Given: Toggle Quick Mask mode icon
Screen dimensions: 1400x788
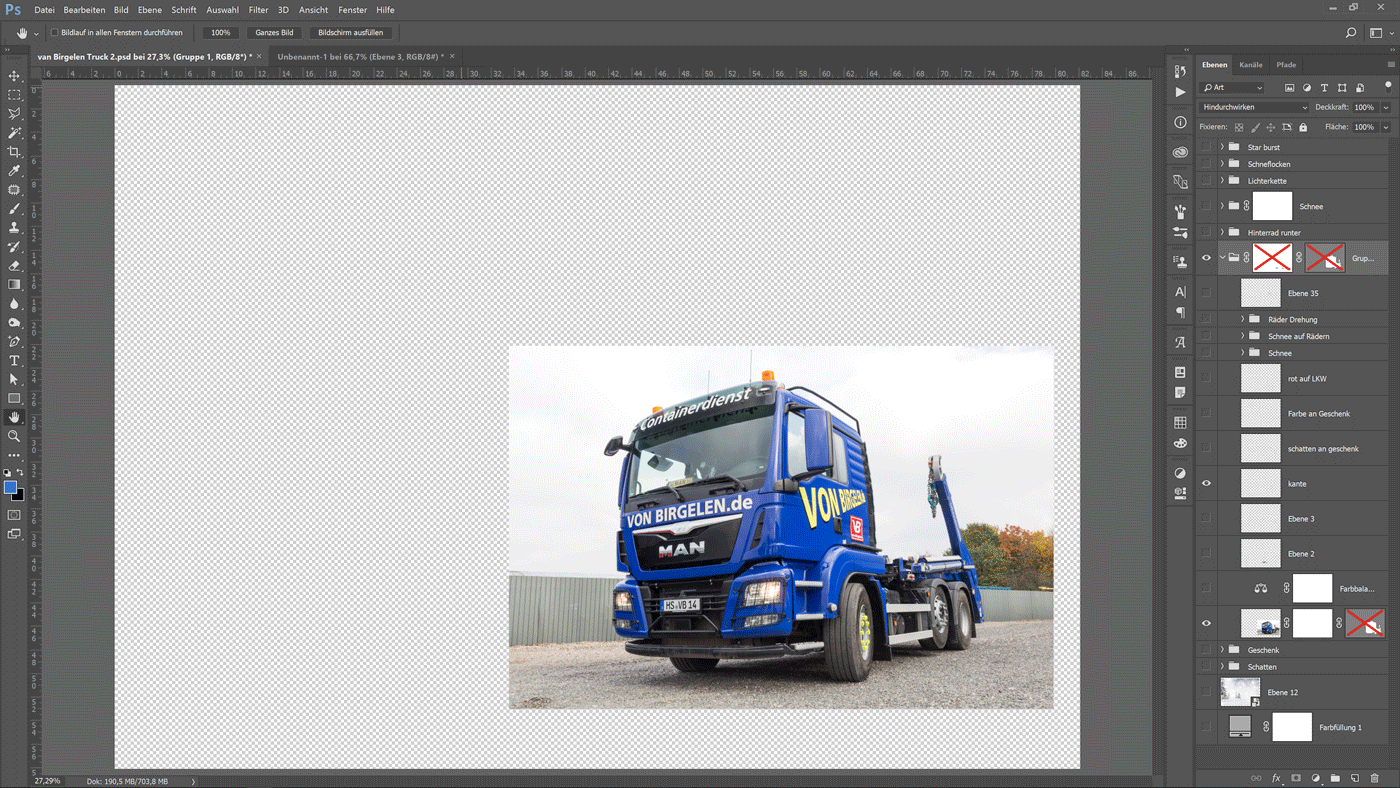Looking at the screenshot, I should pos(14,515).
